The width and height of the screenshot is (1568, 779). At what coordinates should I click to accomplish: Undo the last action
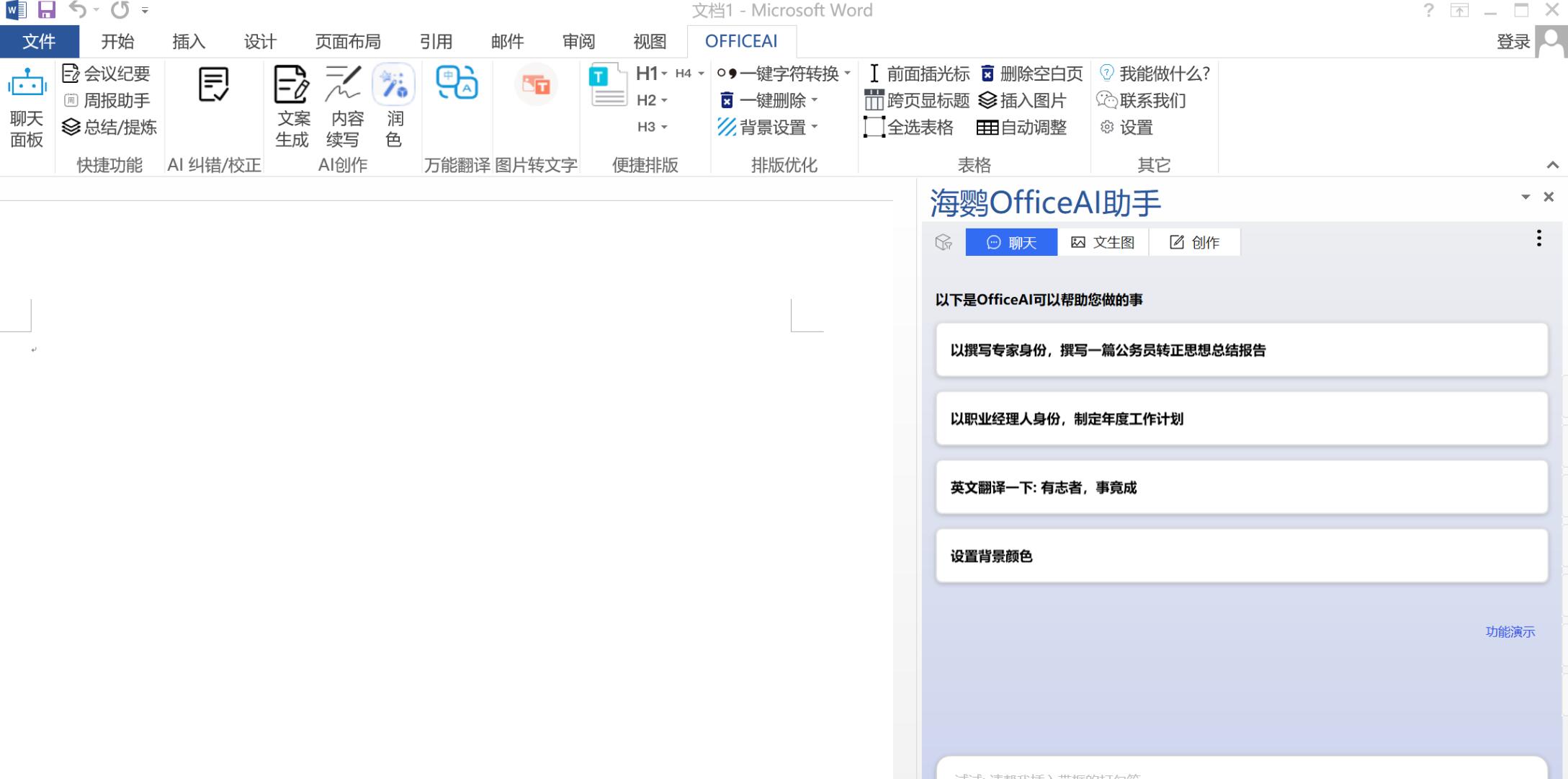coord(78,10)
